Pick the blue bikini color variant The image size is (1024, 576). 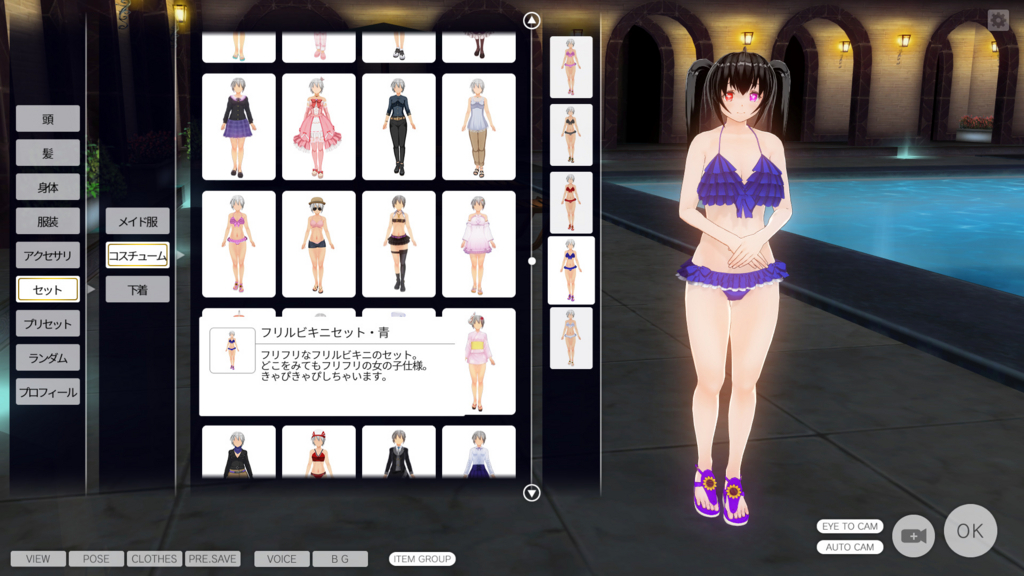571,270
